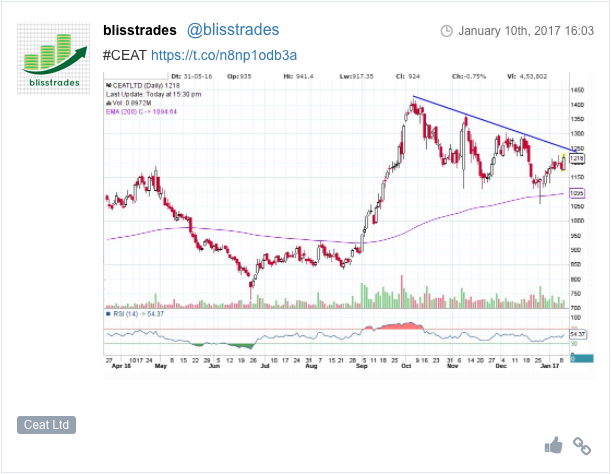Click the Last Update: Today at 15:30 pm text
This screenshot has width=611, height=474.
tap(154, 94)
